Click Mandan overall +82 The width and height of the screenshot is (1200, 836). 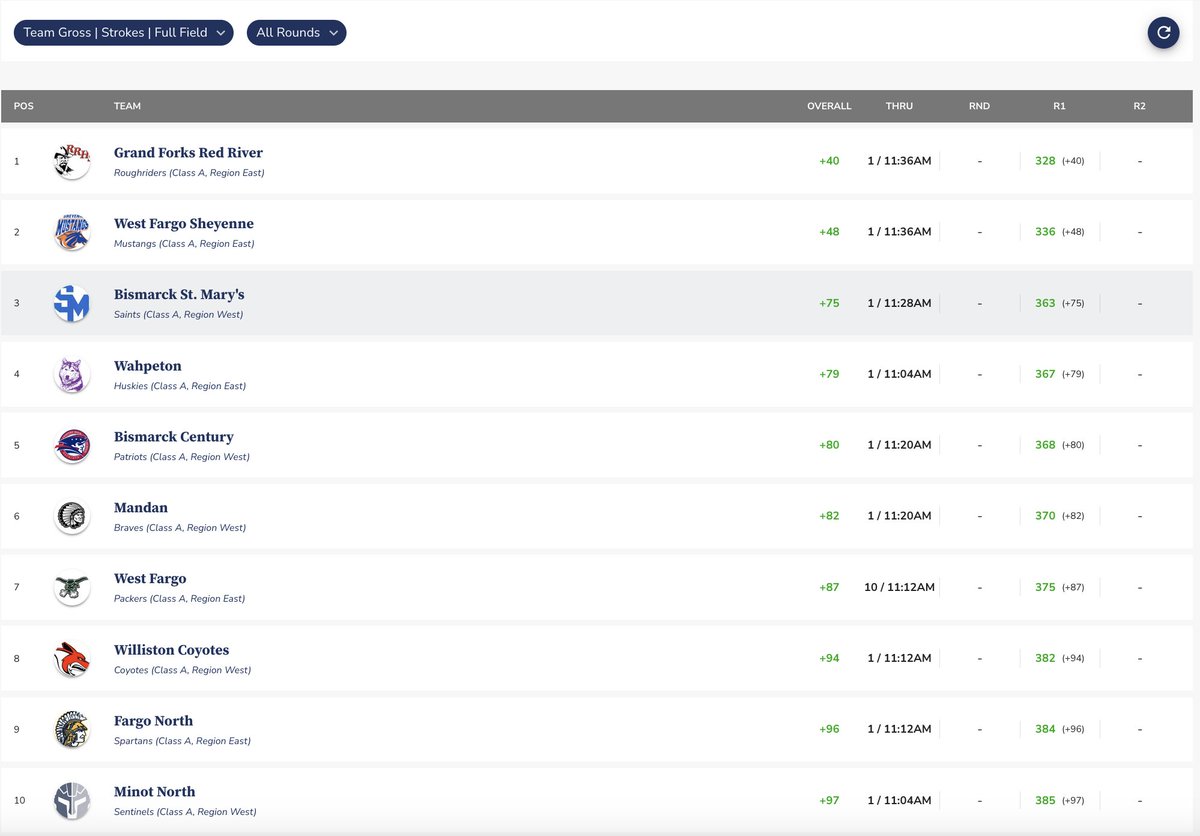tap(829, 516)
